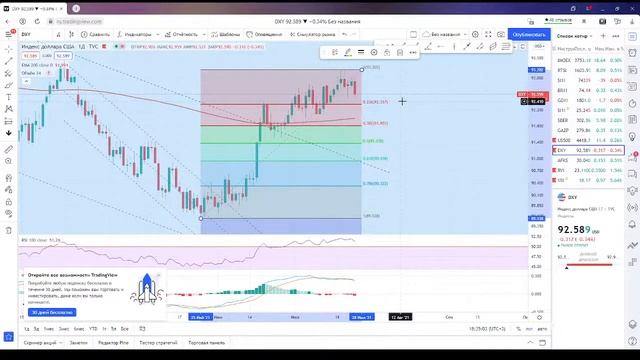The image size is (640, 360).
Task: Open watchlist three-dots menu
Action: click(616, 36)
